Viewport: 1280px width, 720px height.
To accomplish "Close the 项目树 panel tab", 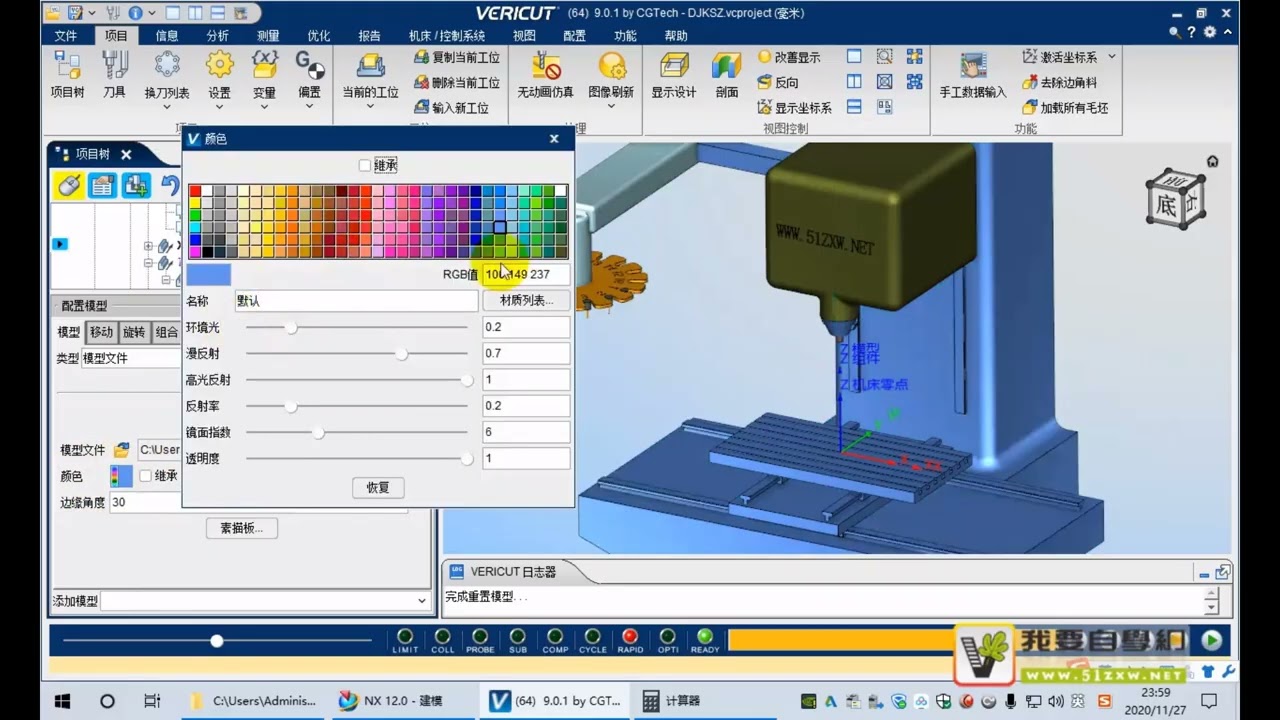I will 126,154.
